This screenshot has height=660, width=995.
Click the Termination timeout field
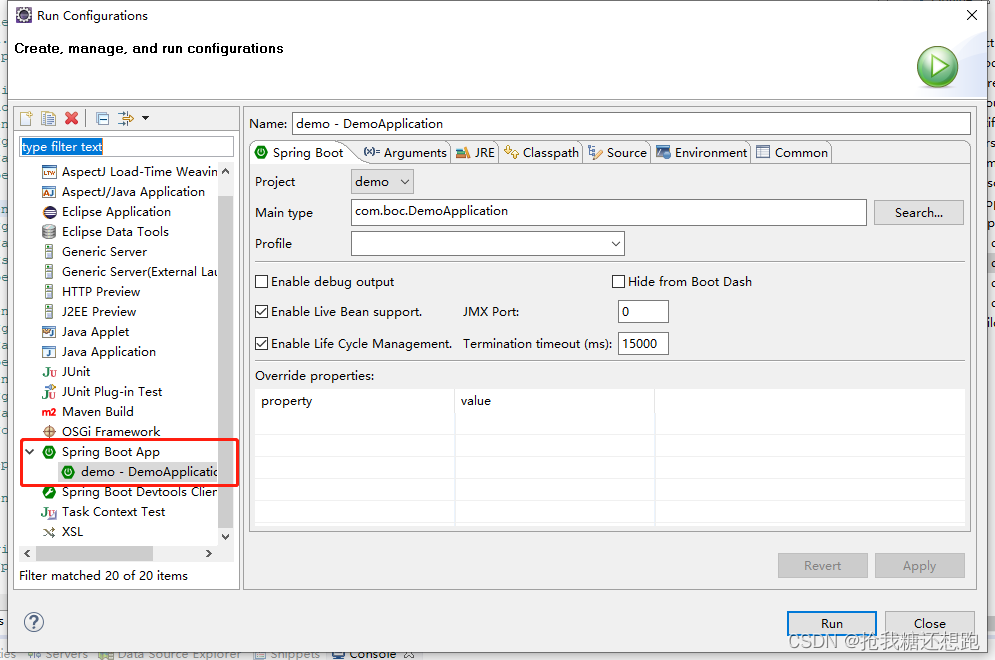point(643,343)
